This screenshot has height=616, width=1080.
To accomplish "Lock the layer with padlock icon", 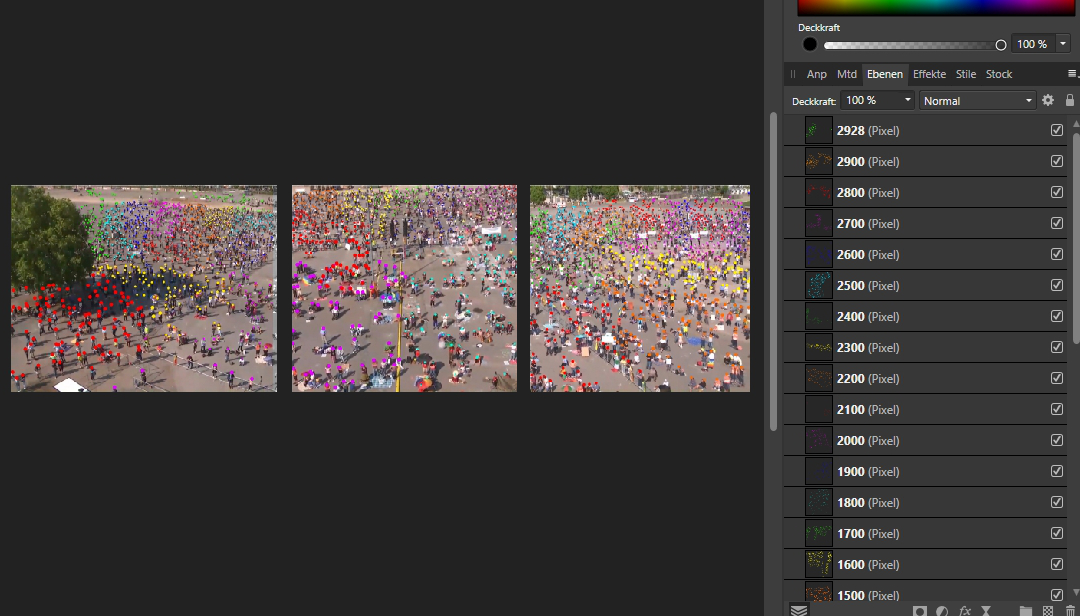I will (x=1070, y=100).
